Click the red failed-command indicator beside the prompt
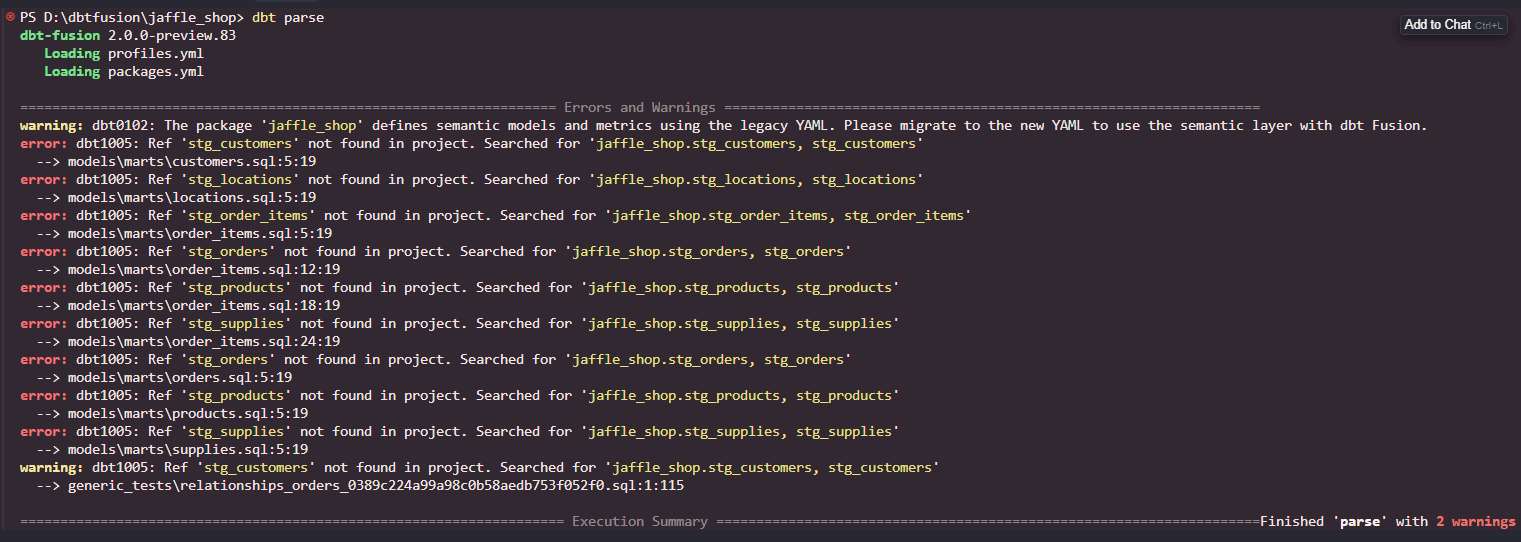This screenshot has width=1521, height=542. 10,18
